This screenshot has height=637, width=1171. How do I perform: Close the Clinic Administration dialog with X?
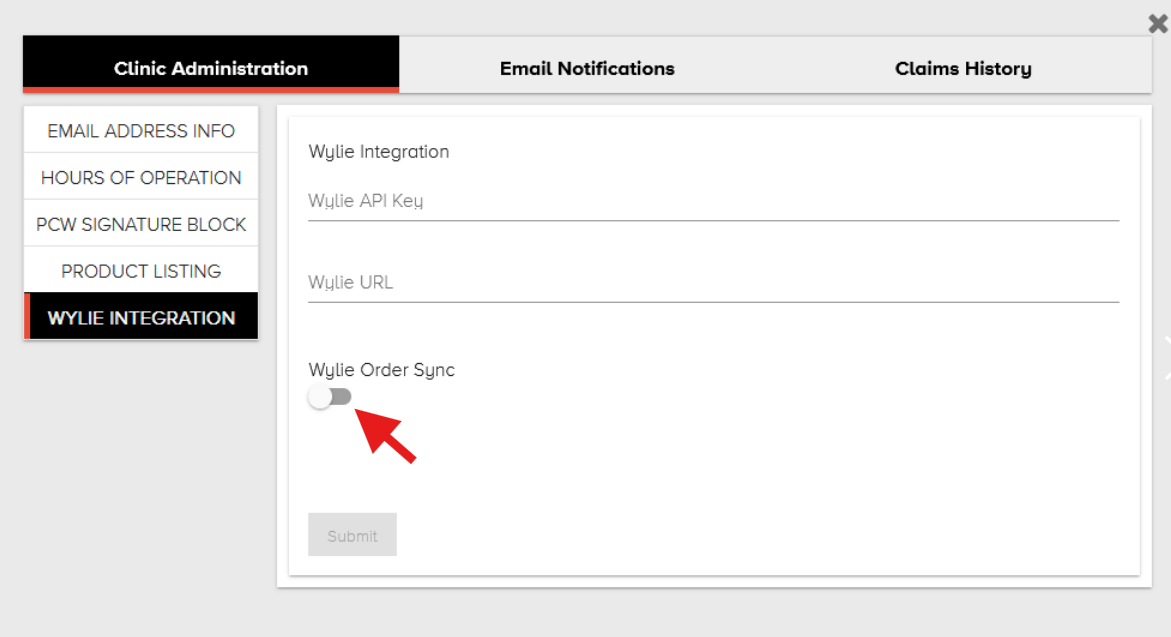click(x=1158, y=24)
